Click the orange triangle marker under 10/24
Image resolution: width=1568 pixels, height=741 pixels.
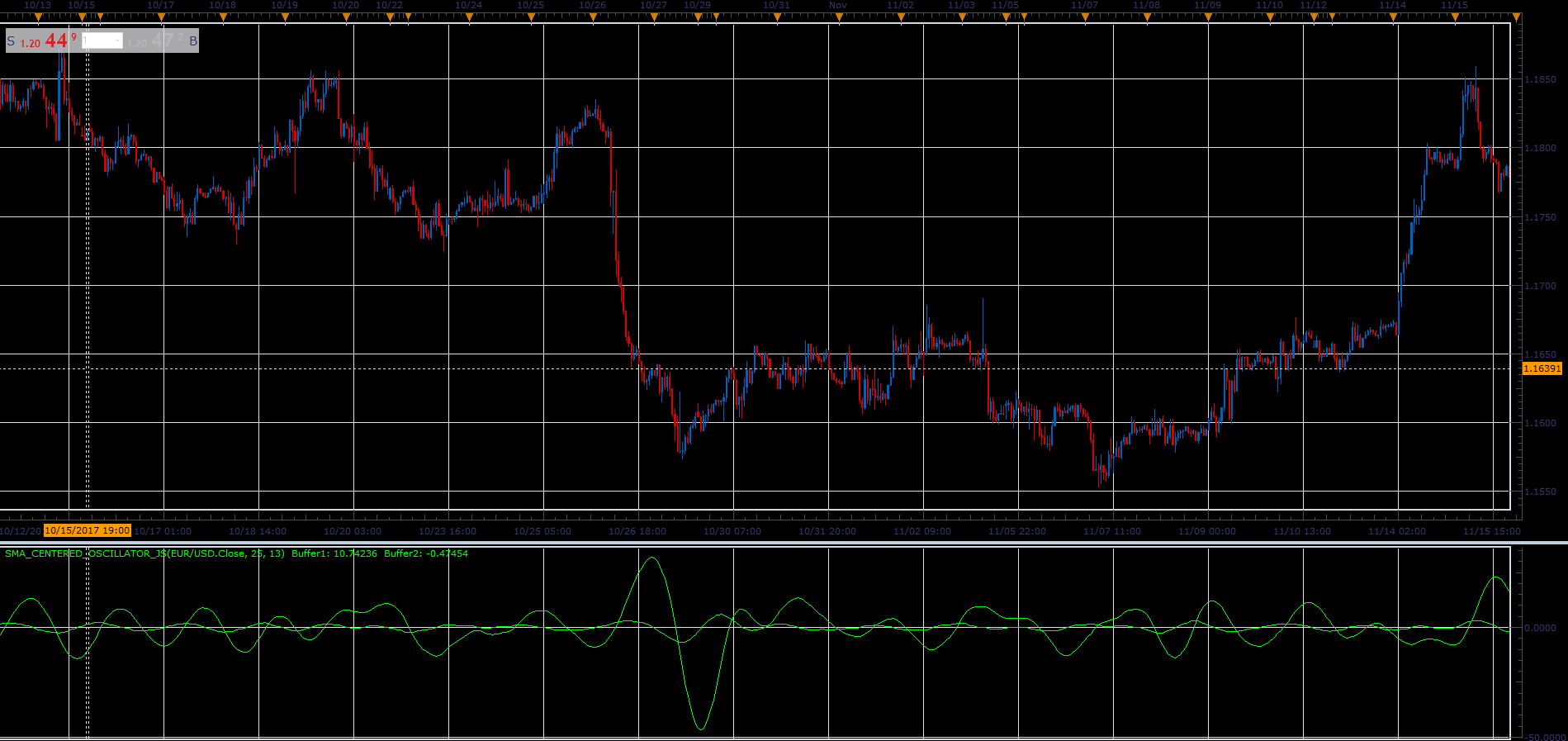pos(469,17)
